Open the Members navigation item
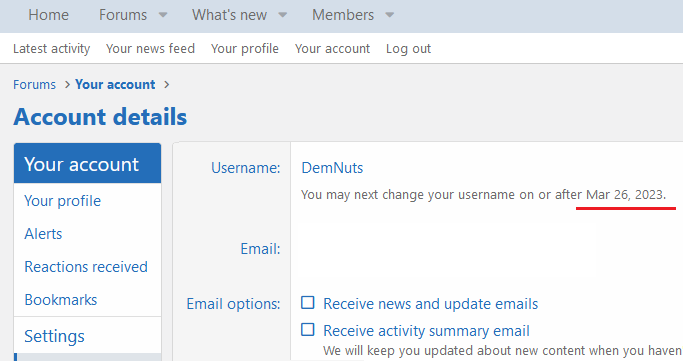This screenshot has width=683, height=361. 343,15
